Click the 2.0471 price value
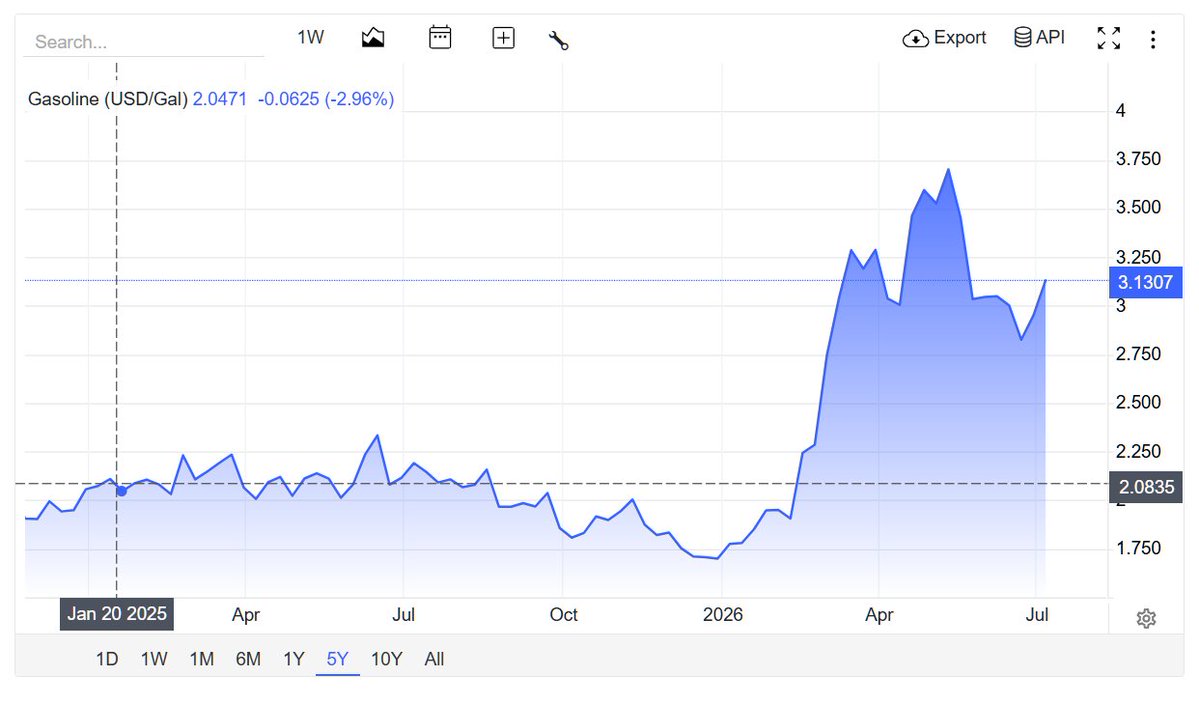Viewport: 1199px width, 704px height. tap(219, 99)
